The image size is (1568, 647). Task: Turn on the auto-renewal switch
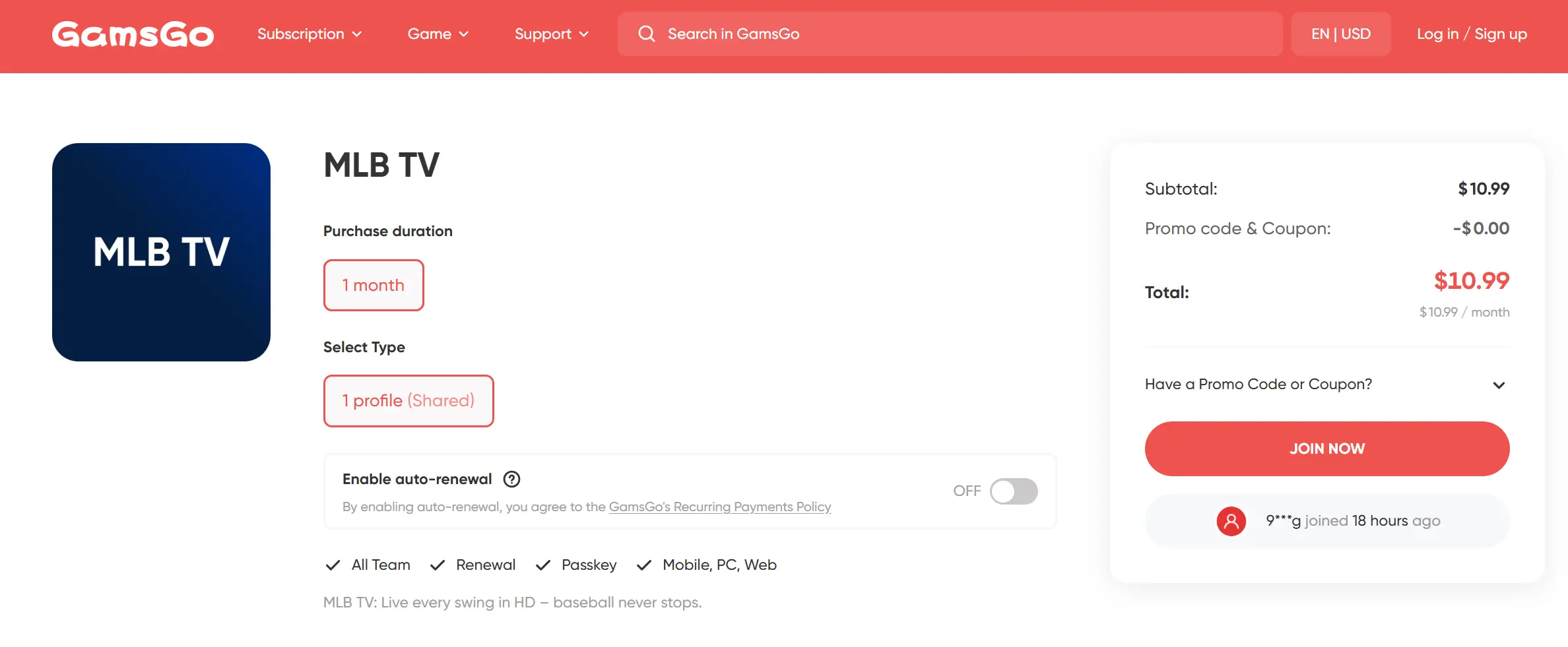coord(1014,491)
